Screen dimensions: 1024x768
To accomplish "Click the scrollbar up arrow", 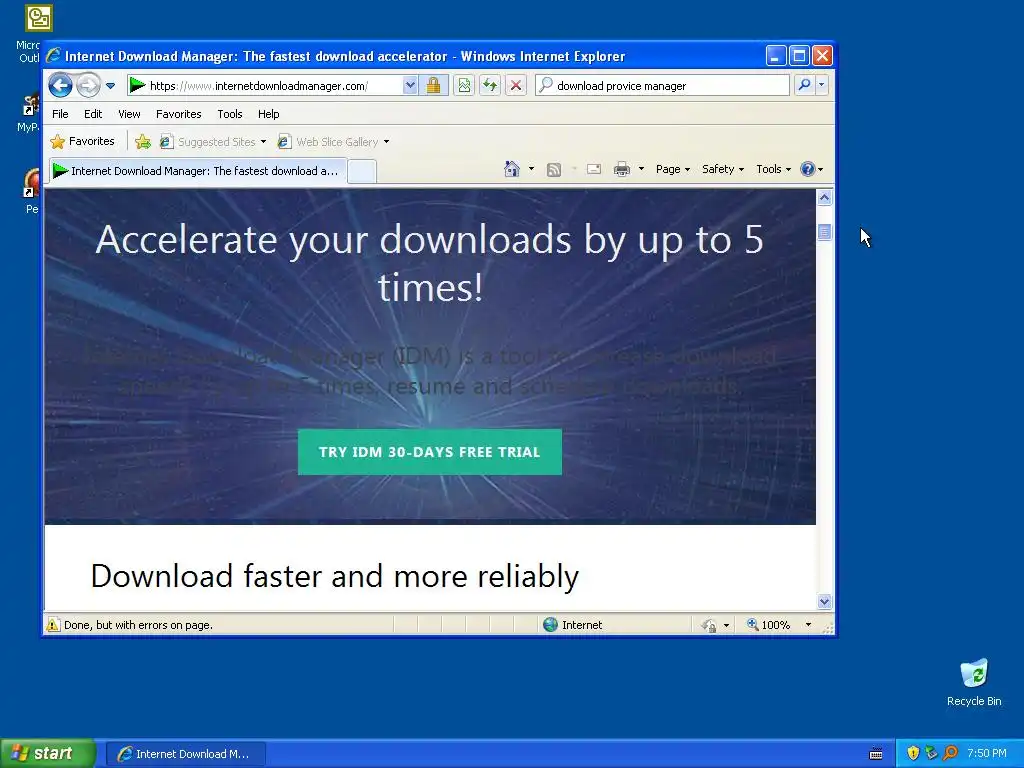I will coord(824,198).
